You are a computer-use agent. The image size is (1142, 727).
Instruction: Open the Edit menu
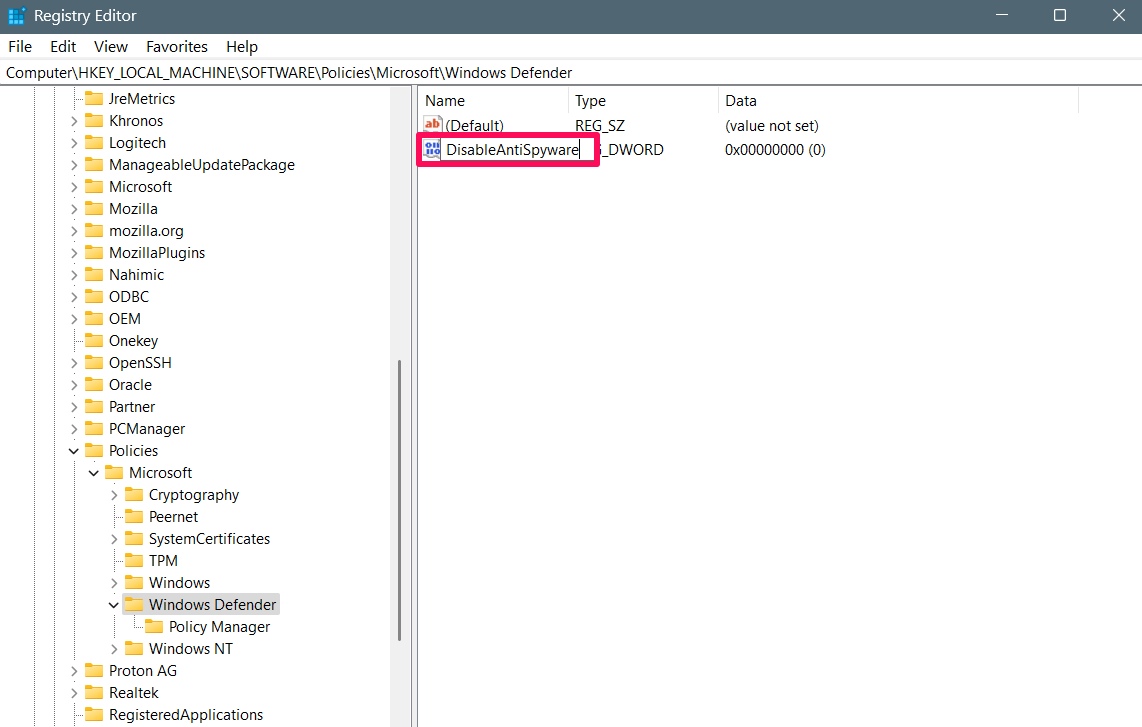[63, 47]
